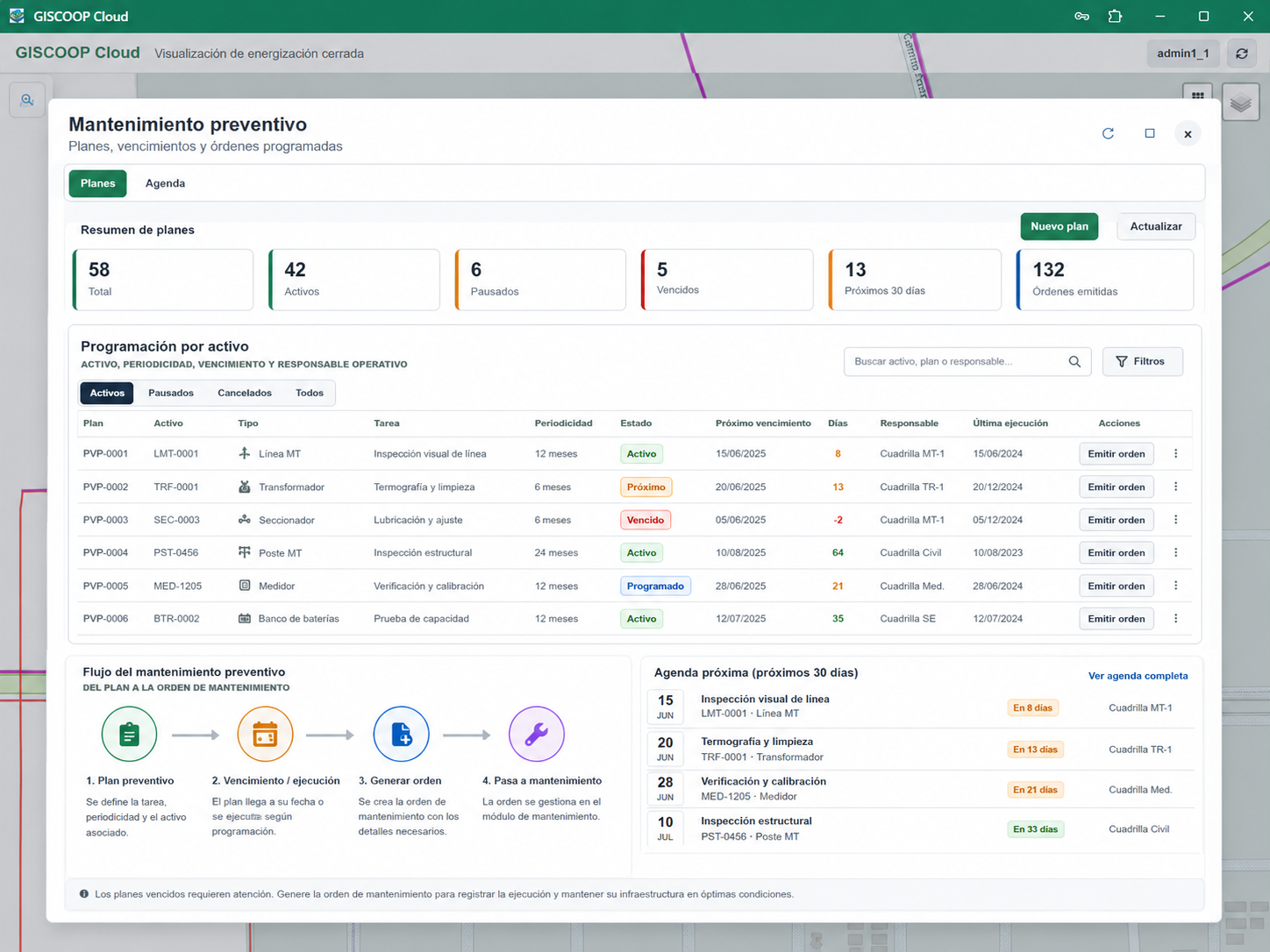Click the Nuevo plan button
1270x952 pixels.
click(x=1060, y=226)
